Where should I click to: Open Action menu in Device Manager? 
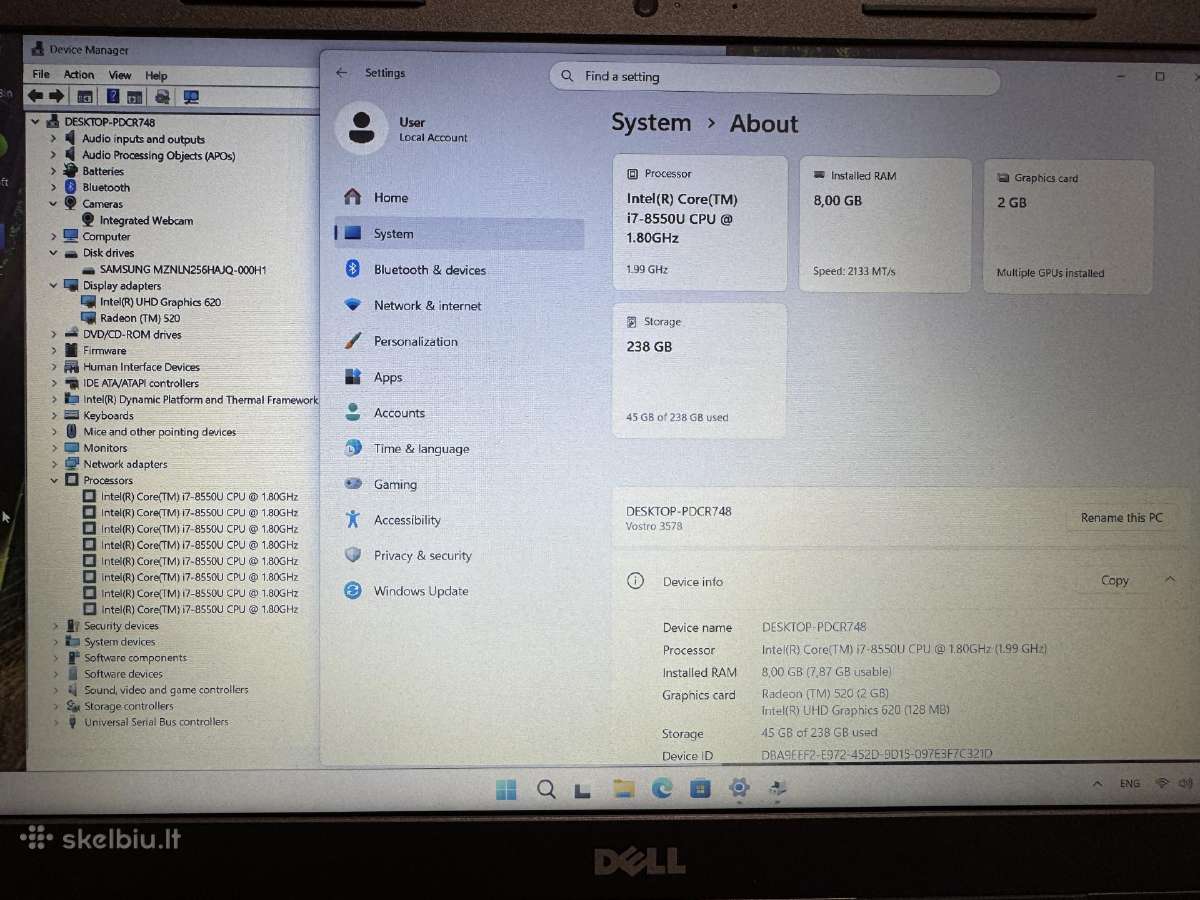(79, 74)
